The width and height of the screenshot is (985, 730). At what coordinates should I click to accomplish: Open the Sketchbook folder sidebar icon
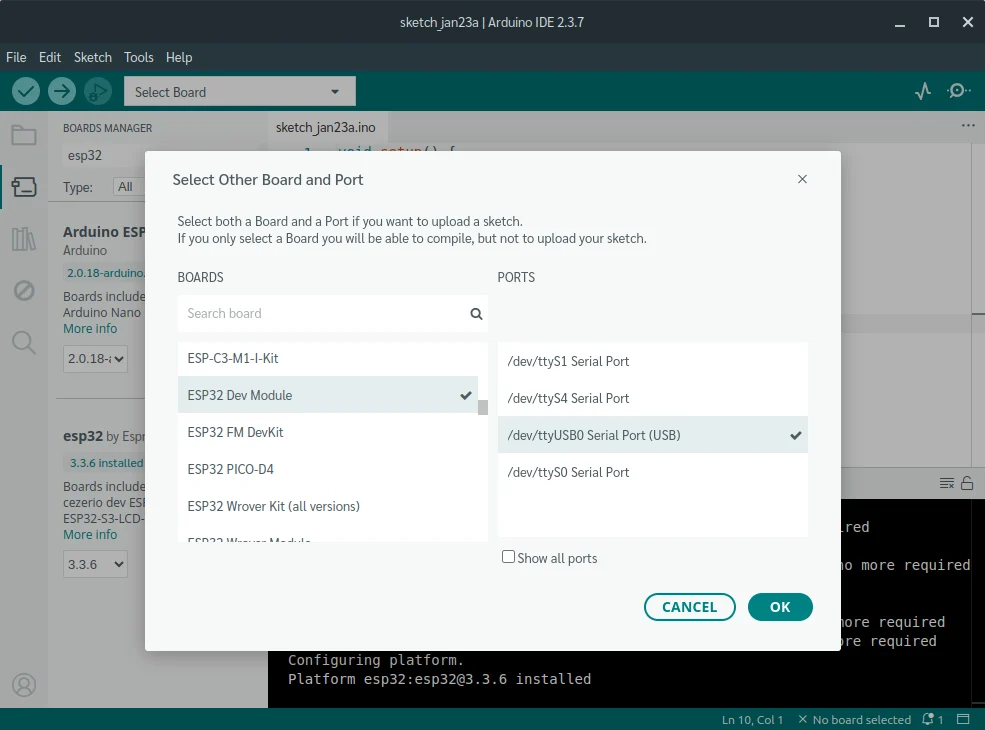click(24, 136)
